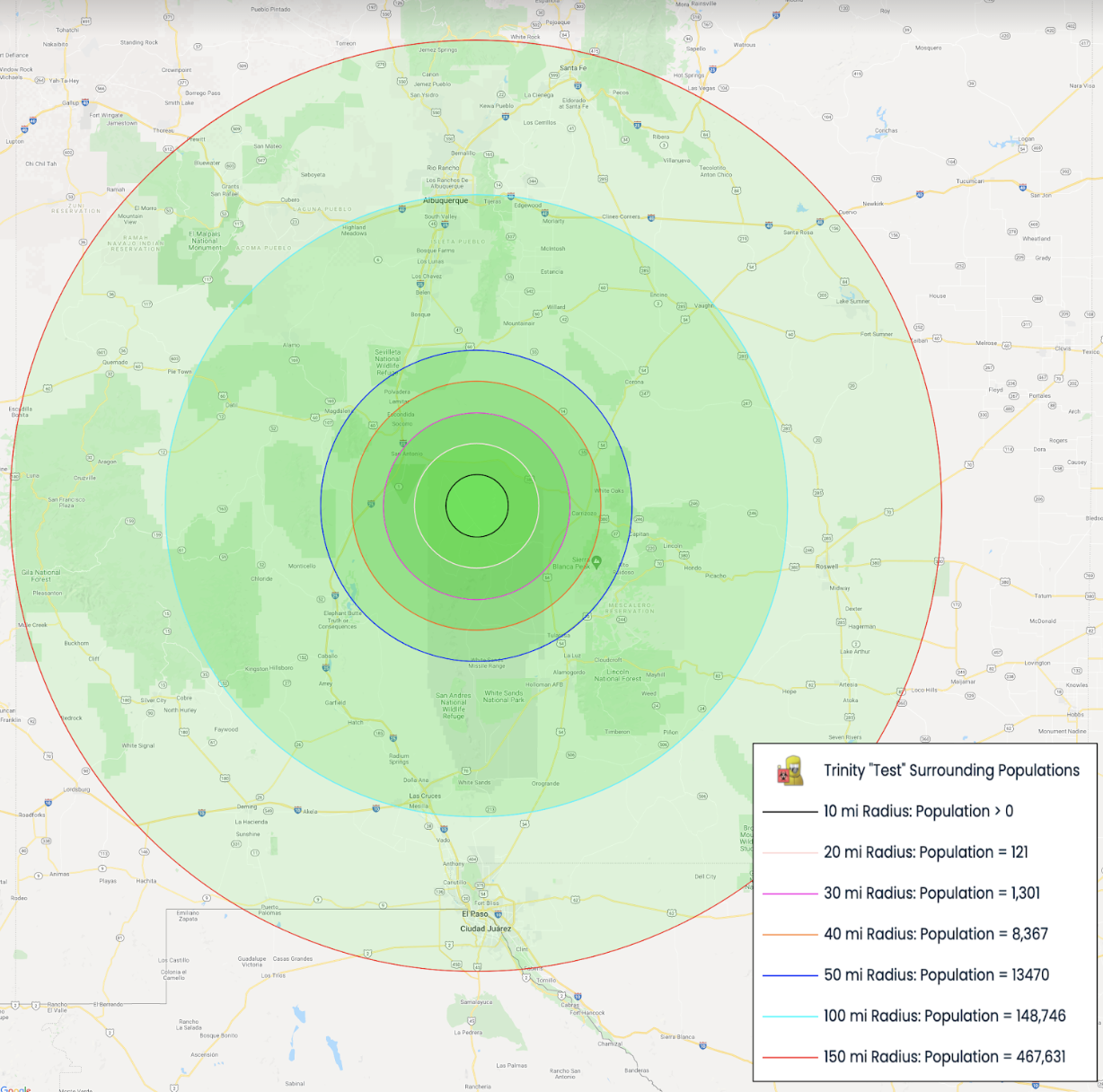Choose the blue 50 mi radius legend line
This screenshot has width=1103, height=1092.
[x=790, y=975]
